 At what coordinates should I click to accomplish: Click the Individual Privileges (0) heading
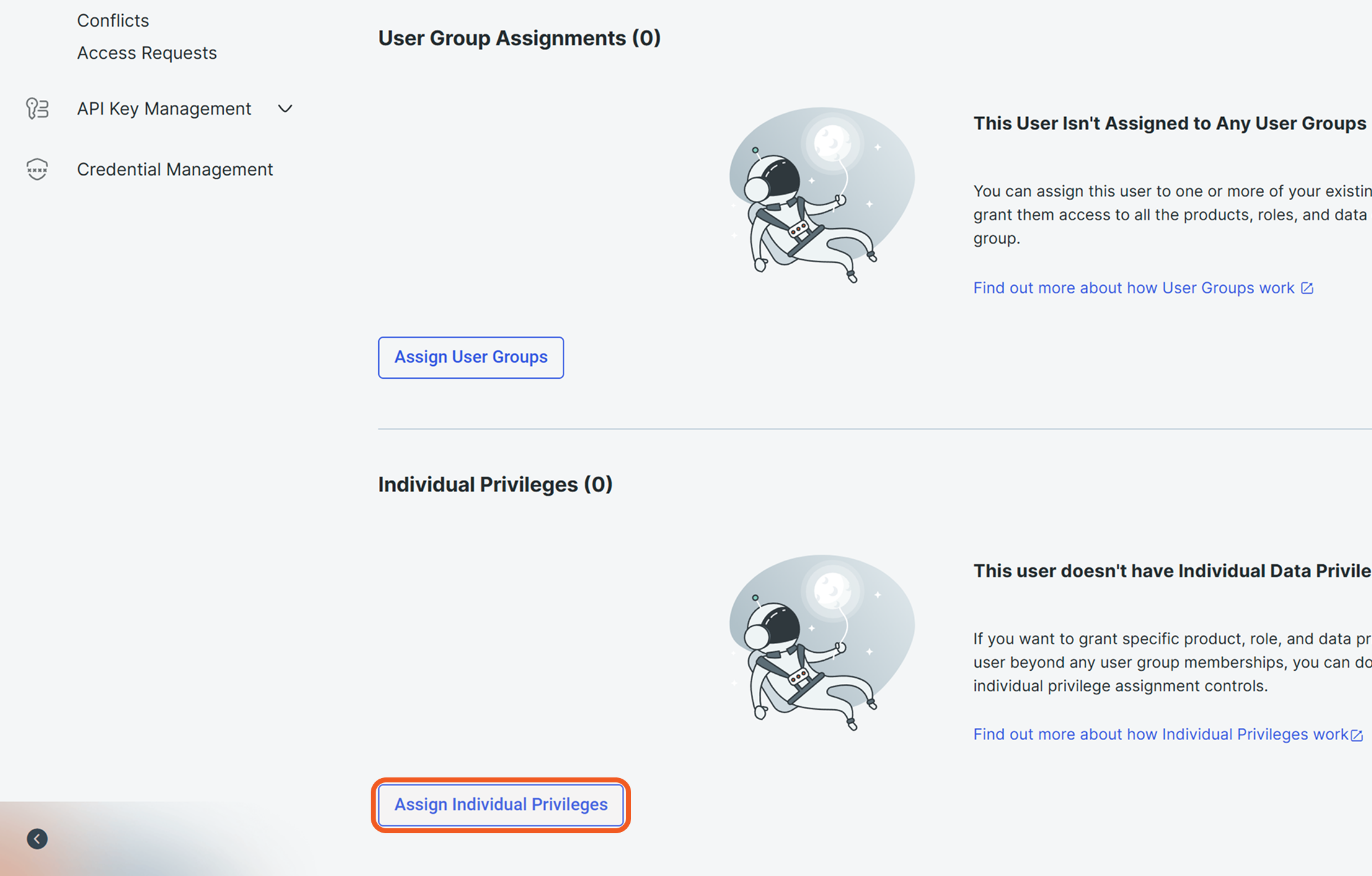pyautogui.click(x=495, y=484)
